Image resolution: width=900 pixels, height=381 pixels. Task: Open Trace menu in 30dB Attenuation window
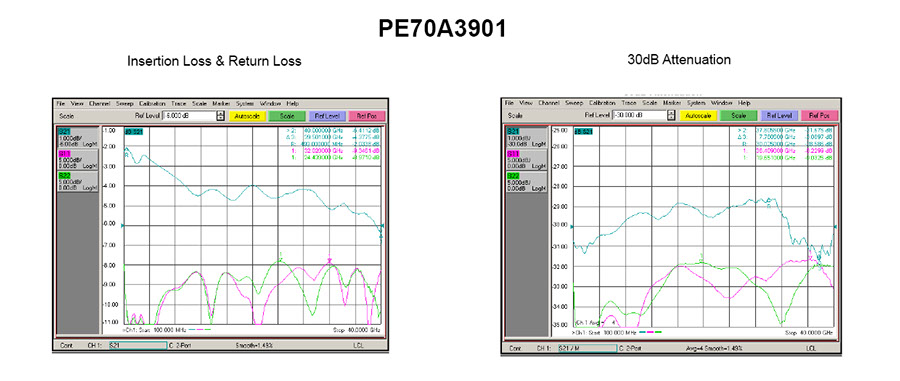pyautogui.click(x=629, y=103)
